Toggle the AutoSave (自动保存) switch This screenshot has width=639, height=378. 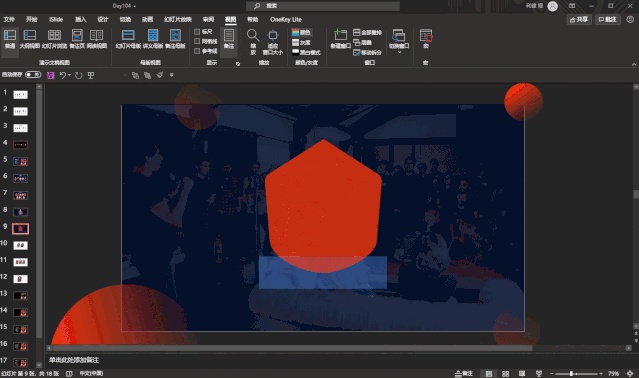(33, 75)
